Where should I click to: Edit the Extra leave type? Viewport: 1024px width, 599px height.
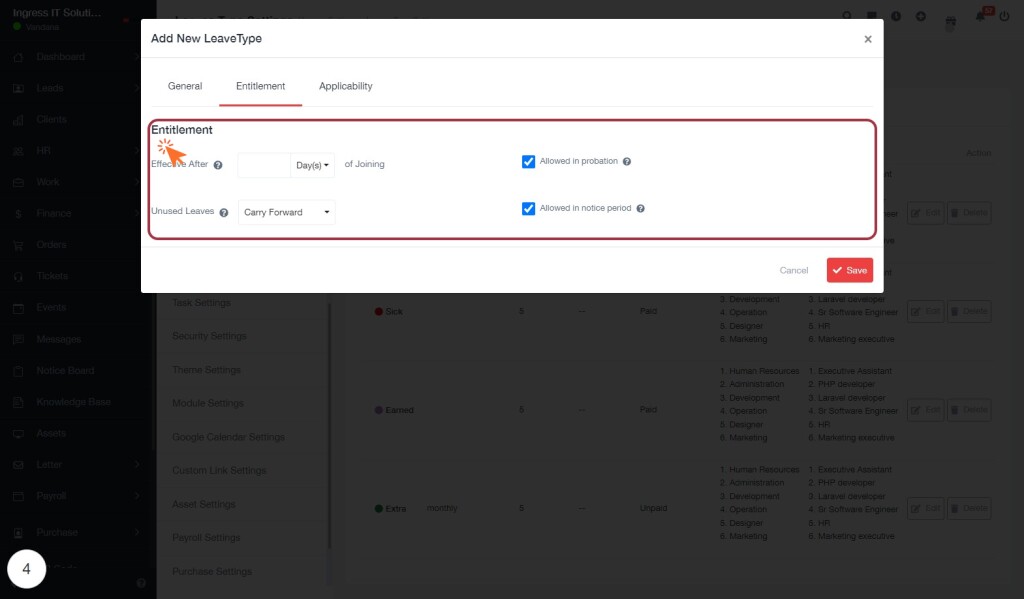point(925,508)
